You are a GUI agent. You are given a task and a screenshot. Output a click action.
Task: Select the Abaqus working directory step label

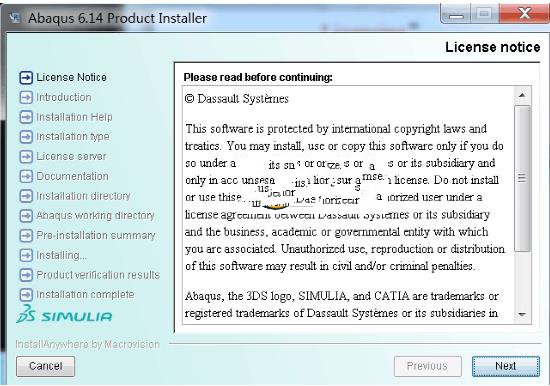[95, 215]
